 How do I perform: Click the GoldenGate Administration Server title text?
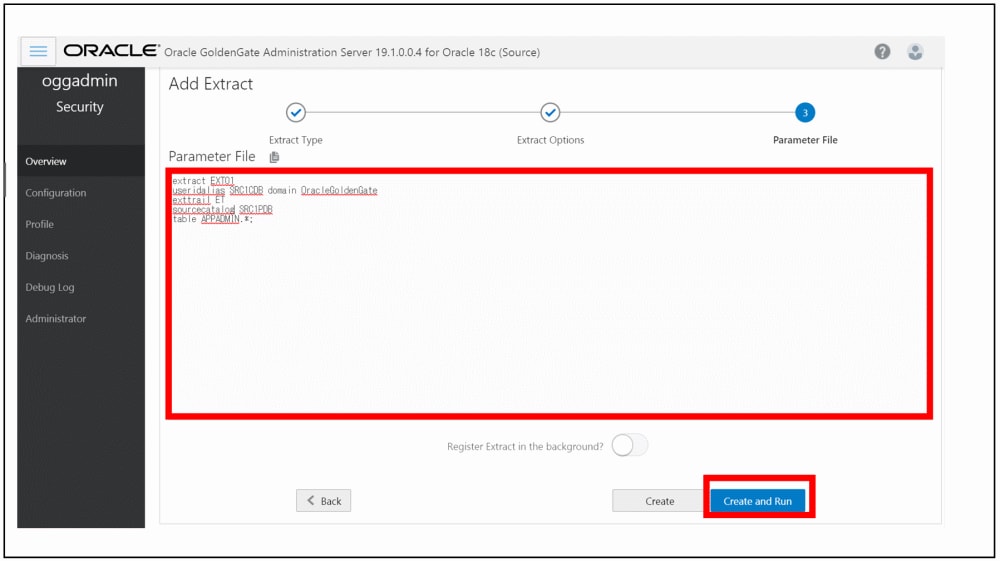[x=352, y=52]
